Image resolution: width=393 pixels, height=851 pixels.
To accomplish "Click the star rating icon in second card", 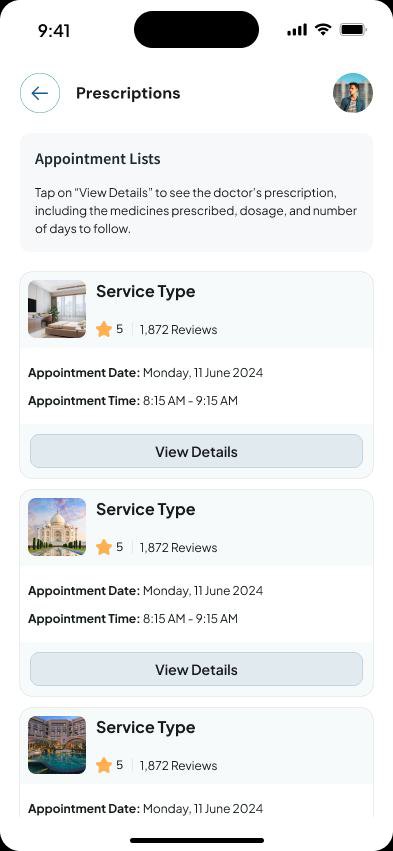I will 104,548.
